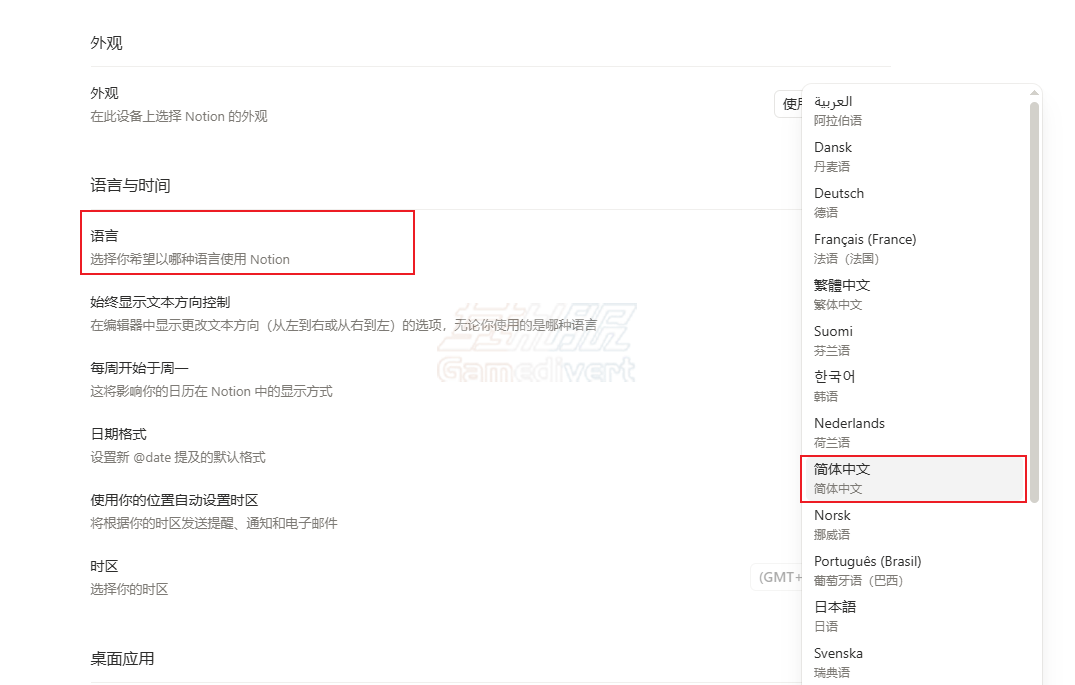Open the 外观 appearance dropdown button
The height and width of the screenshot is (685, 1075).
pos(792,103)
